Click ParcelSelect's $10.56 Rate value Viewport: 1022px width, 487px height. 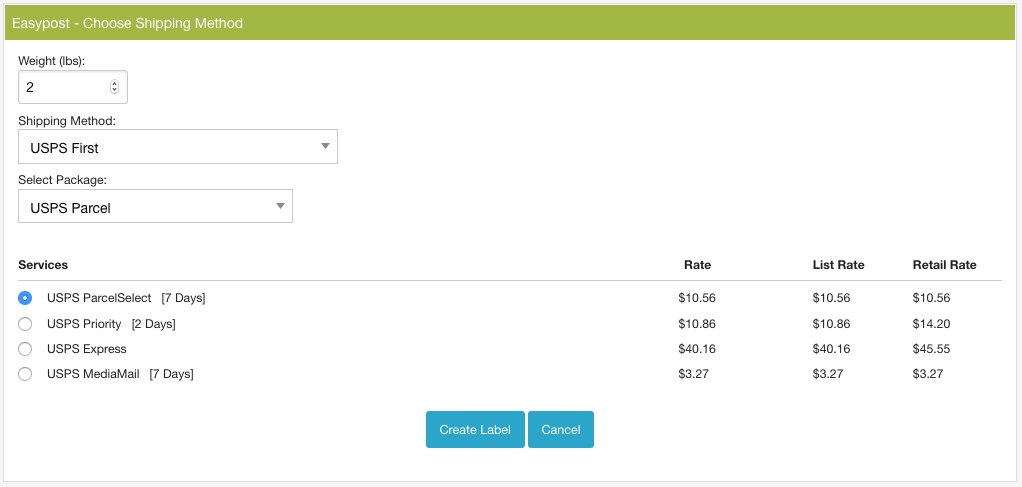pos(697,298)
